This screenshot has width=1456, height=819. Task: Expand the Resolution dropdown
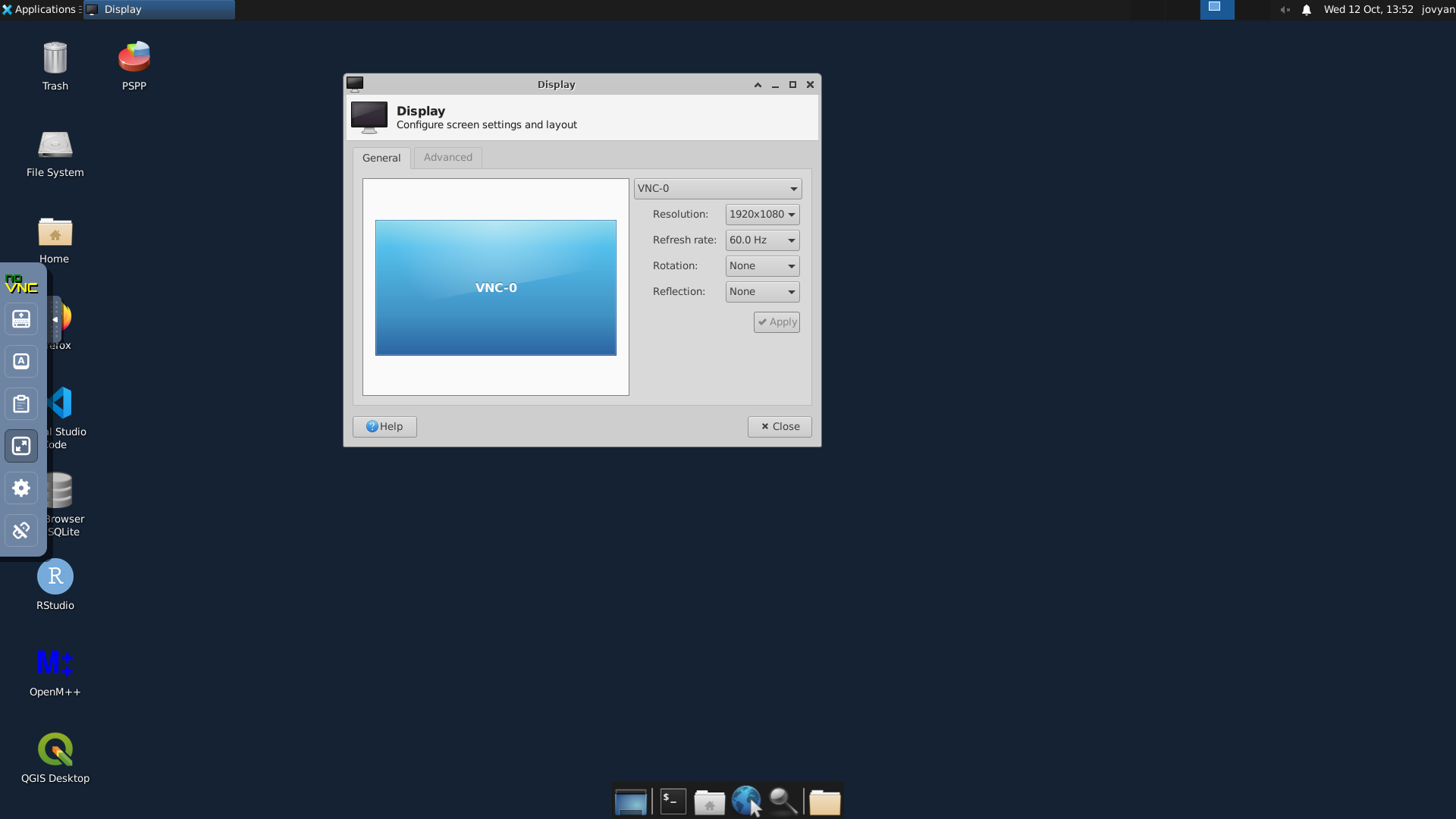(762, 215)
